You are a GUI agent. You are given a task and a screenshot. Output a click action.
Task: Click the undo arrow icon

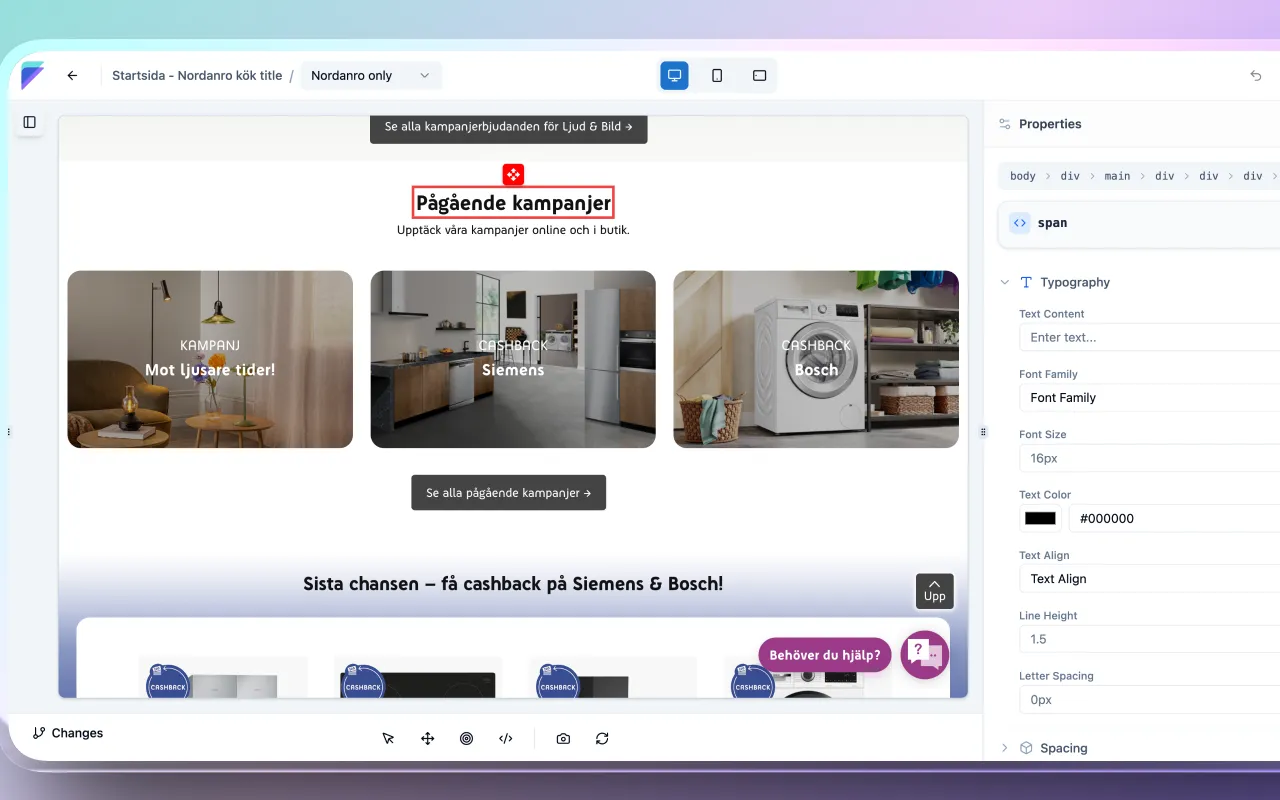click(1256, 75)
